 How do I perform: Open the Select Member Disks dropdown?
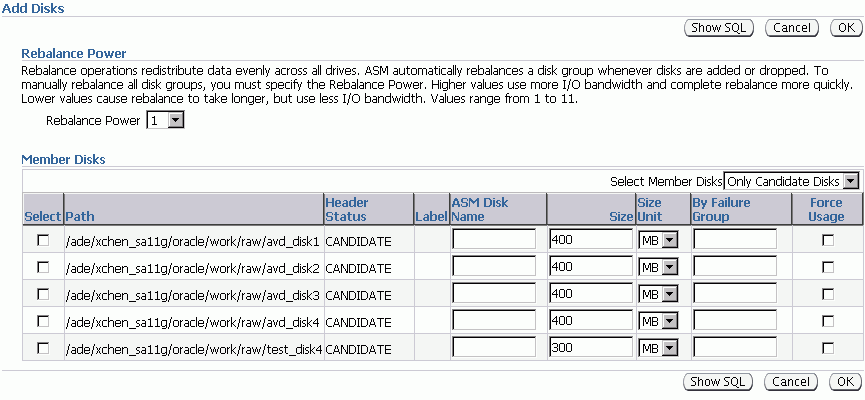click(792, 181)
